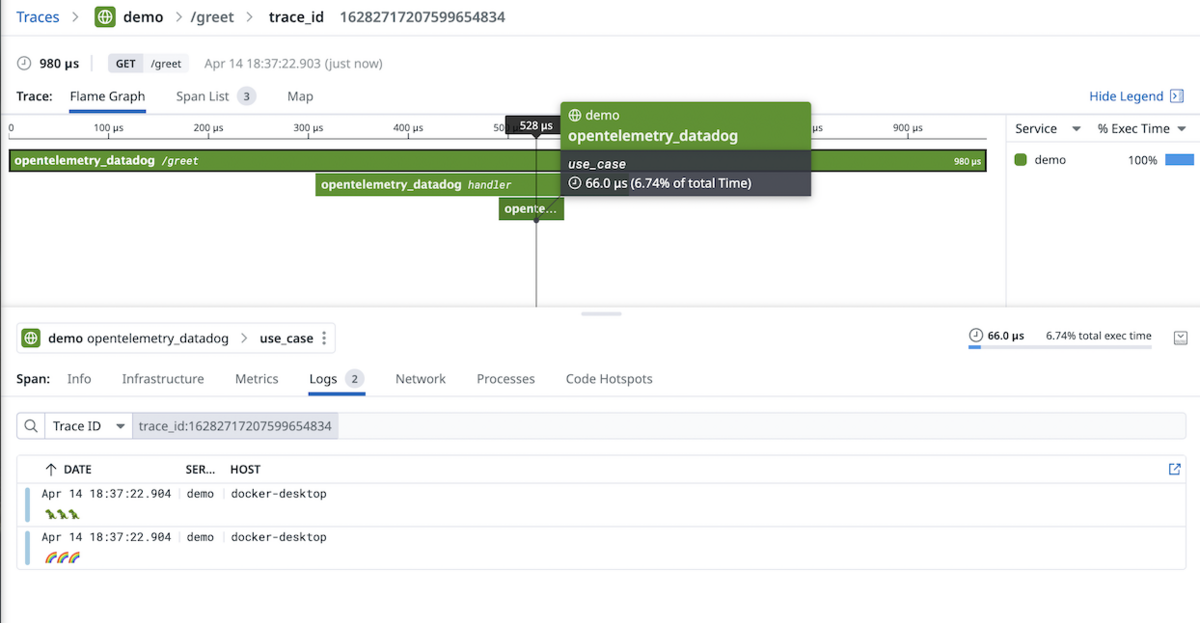Collapse the span details panel using the chevron box

click(x=1180, y=337)
